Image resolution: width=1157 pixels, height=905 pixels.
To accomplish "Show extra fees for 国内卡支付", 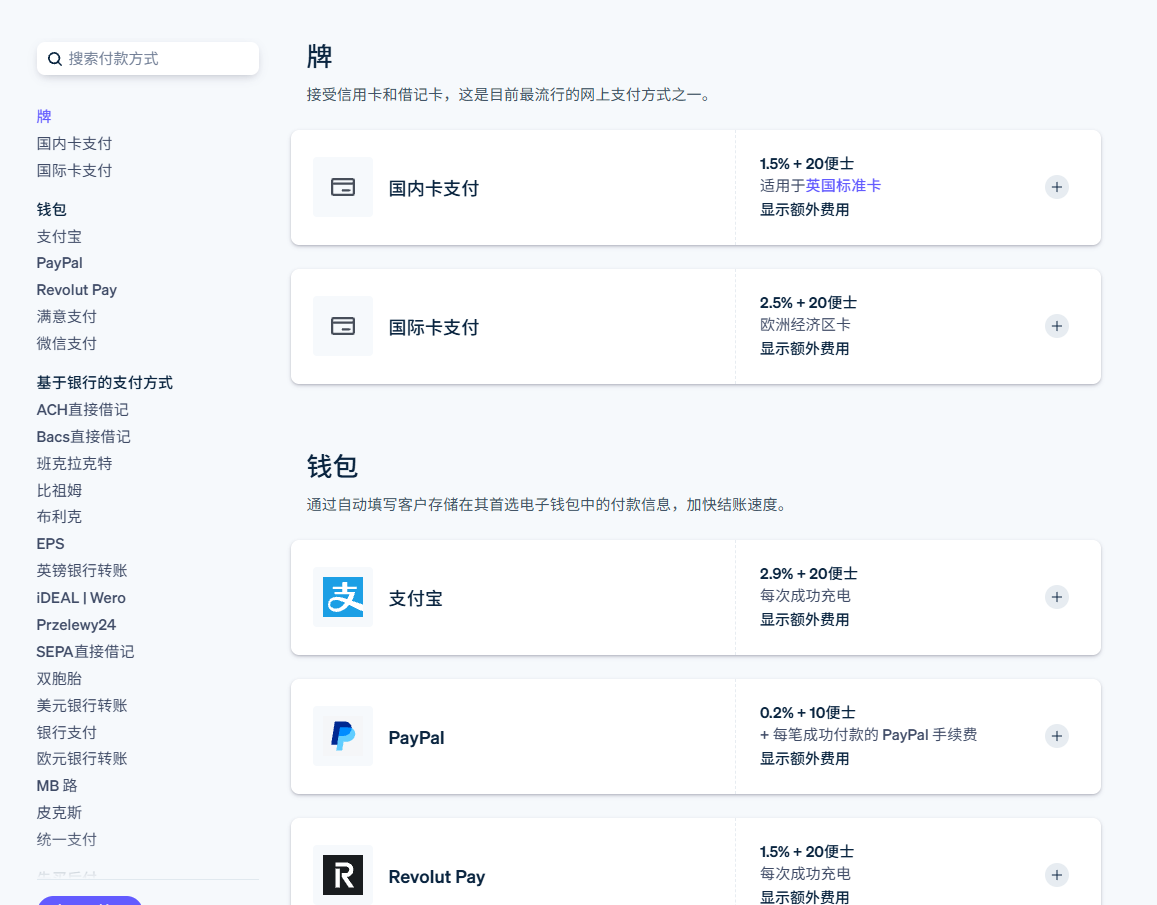I will 804,210.
